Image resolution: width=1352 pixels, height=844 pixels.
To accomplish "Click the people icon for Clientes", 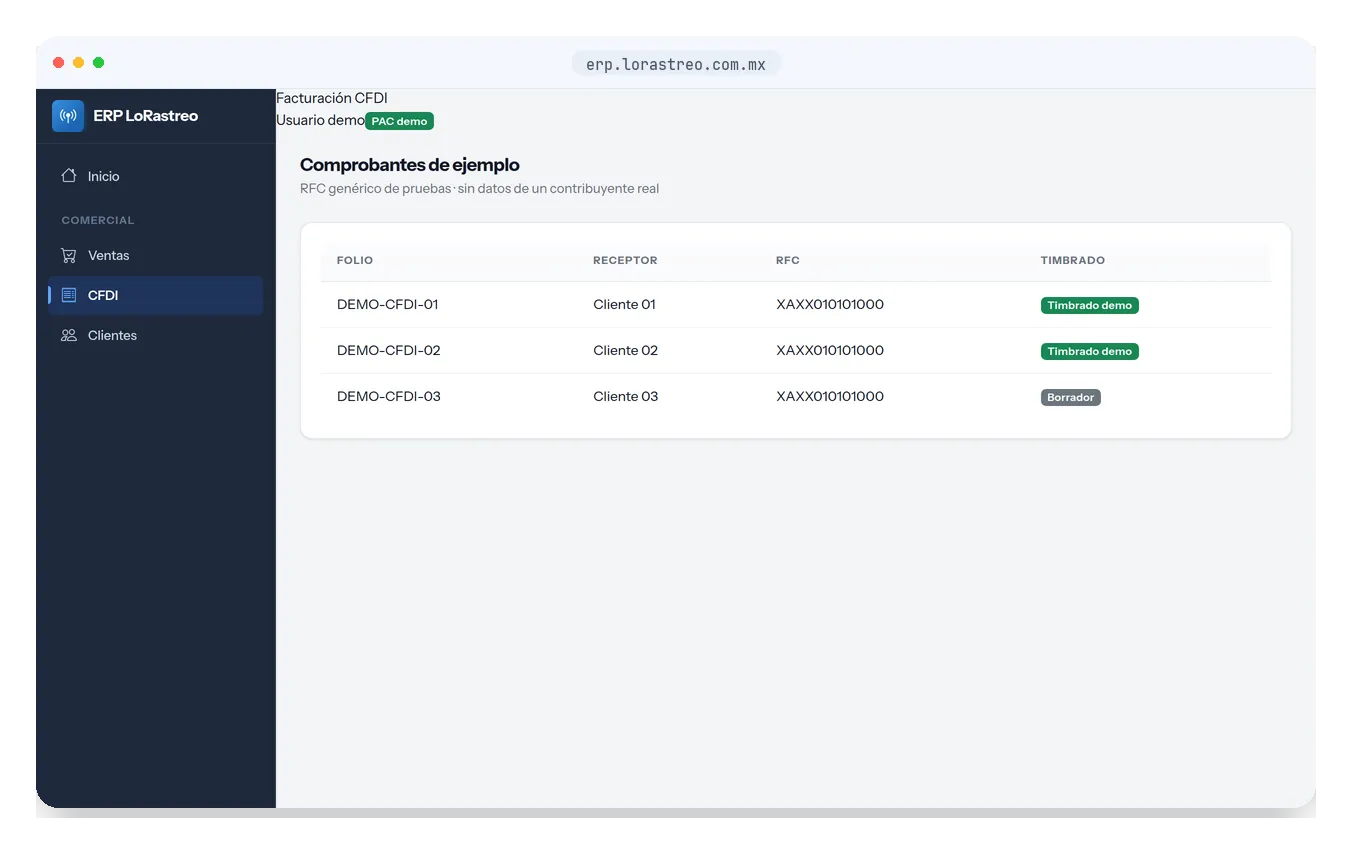I will [69, 336].
